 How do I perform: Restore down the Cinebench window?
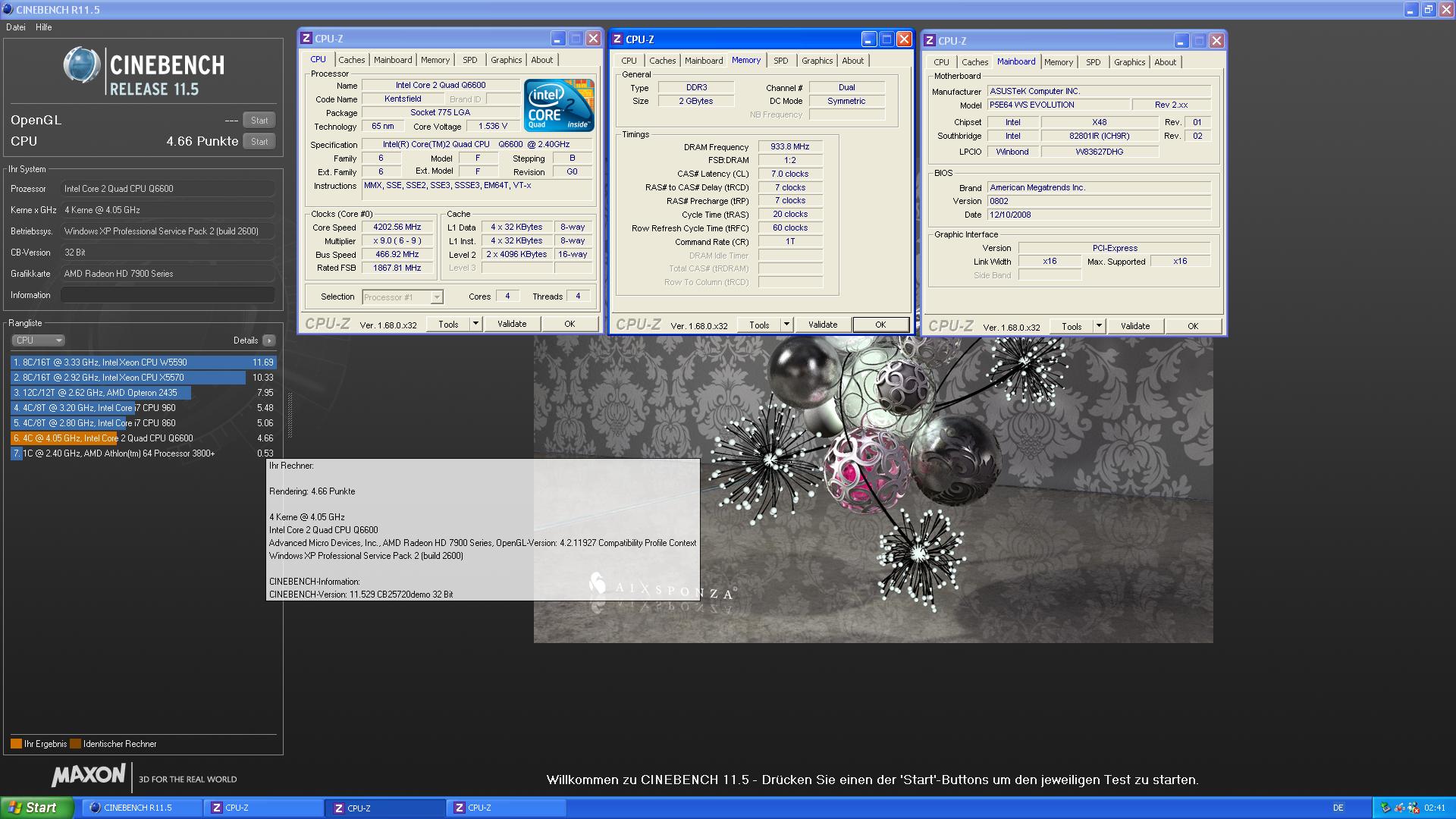[x=1428, y=9]
